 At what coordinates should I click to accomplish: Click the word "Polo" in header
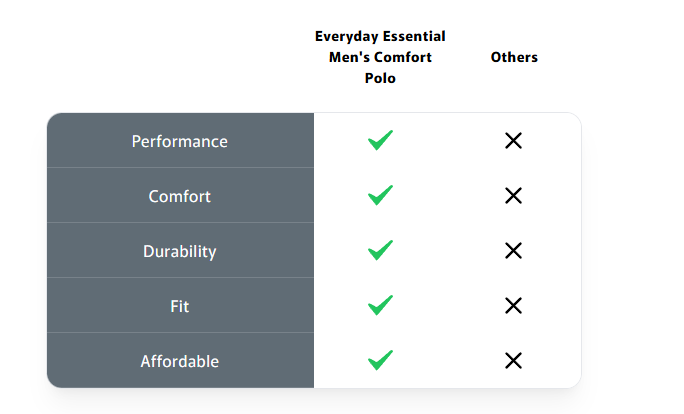coord(380,78)
